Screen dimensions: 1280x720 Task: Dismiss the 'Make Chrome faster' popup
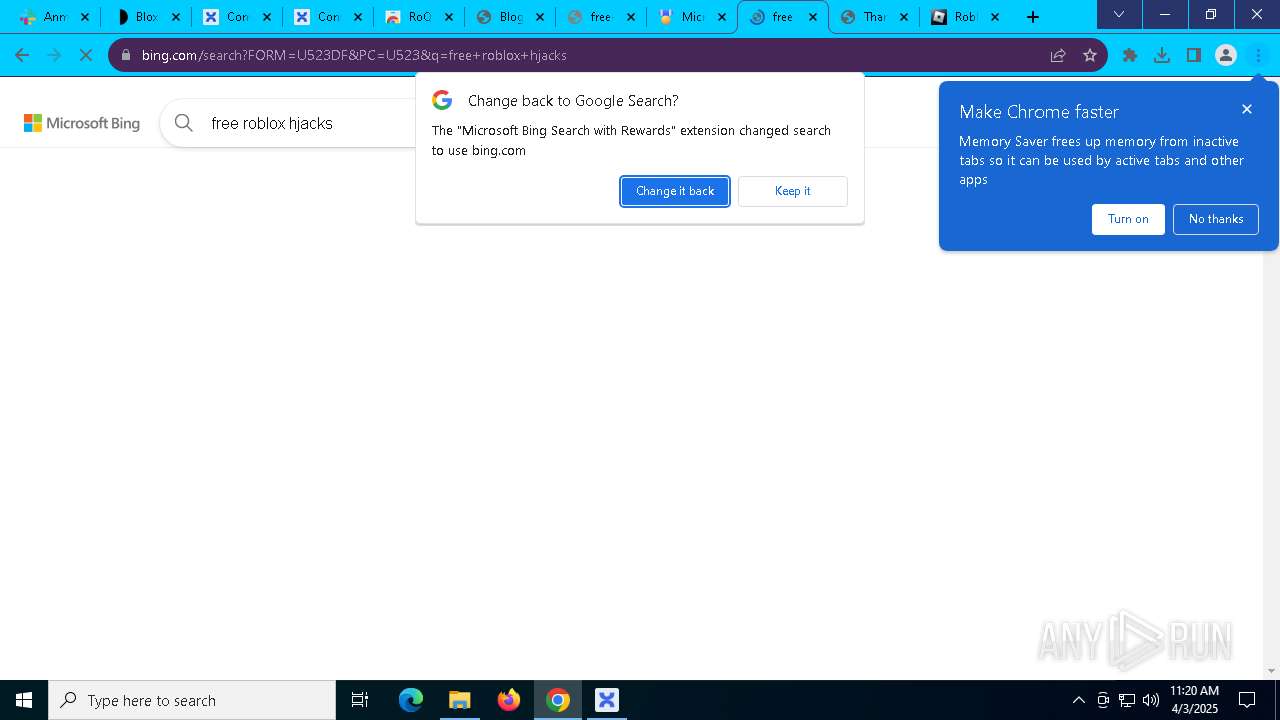point(1246,109)
